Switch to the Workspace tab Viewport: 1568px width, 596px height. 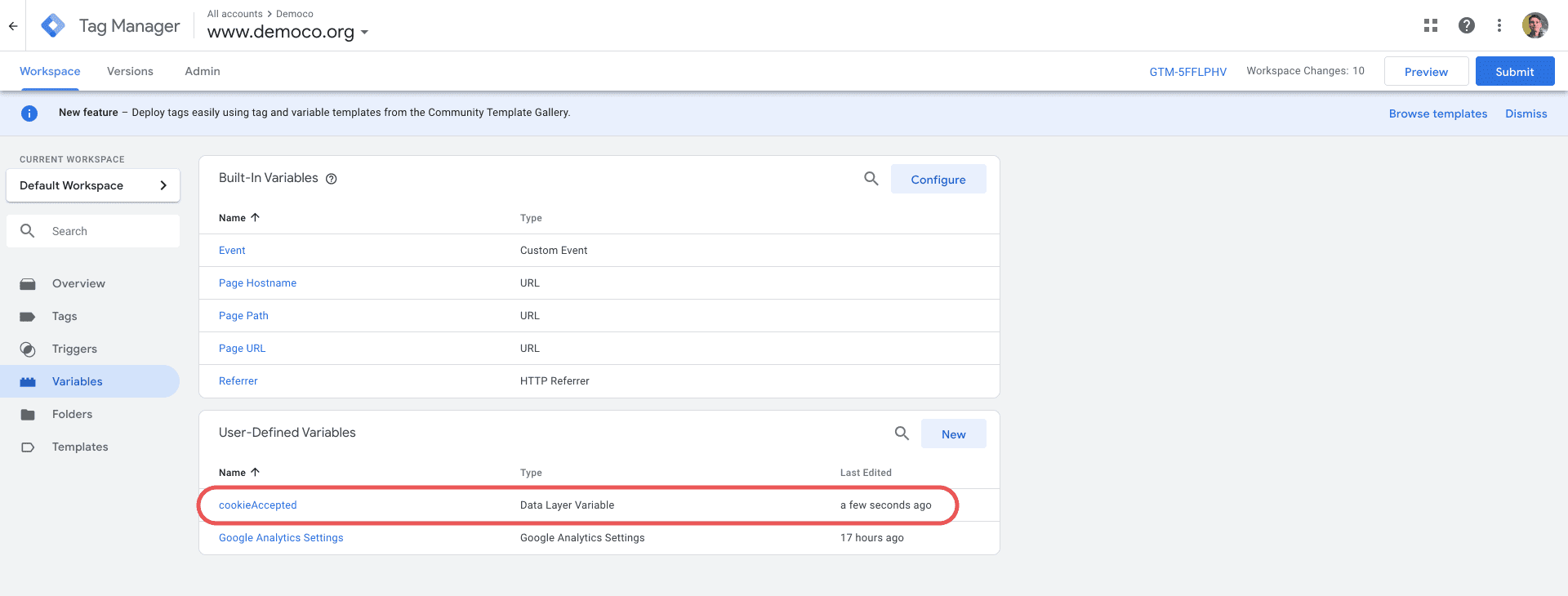coord(50,72)
